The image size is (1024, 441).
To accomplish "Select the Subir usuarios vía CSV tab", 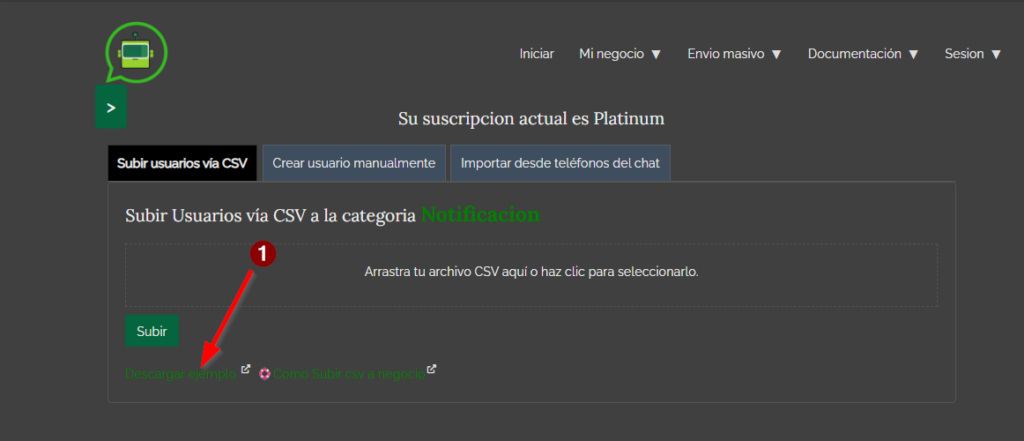I will (x=182, y=163).
